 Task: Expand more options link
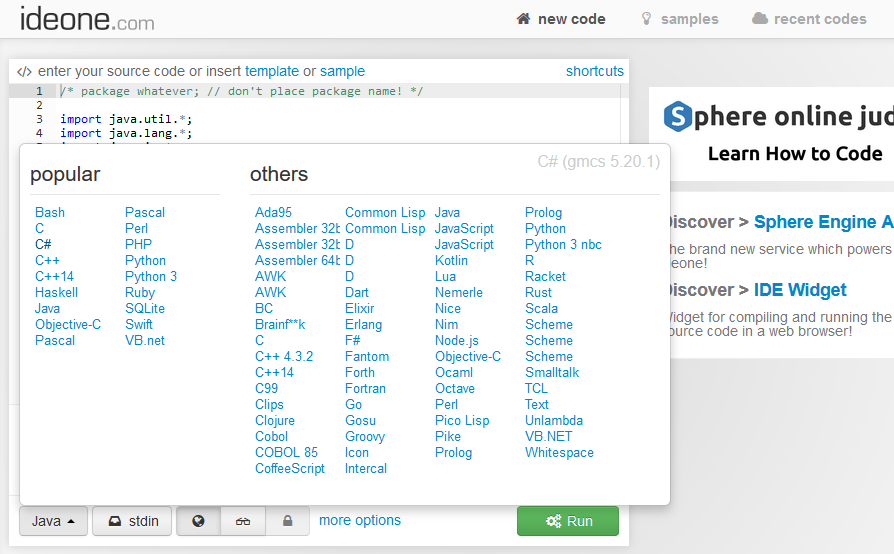(359, 520)
